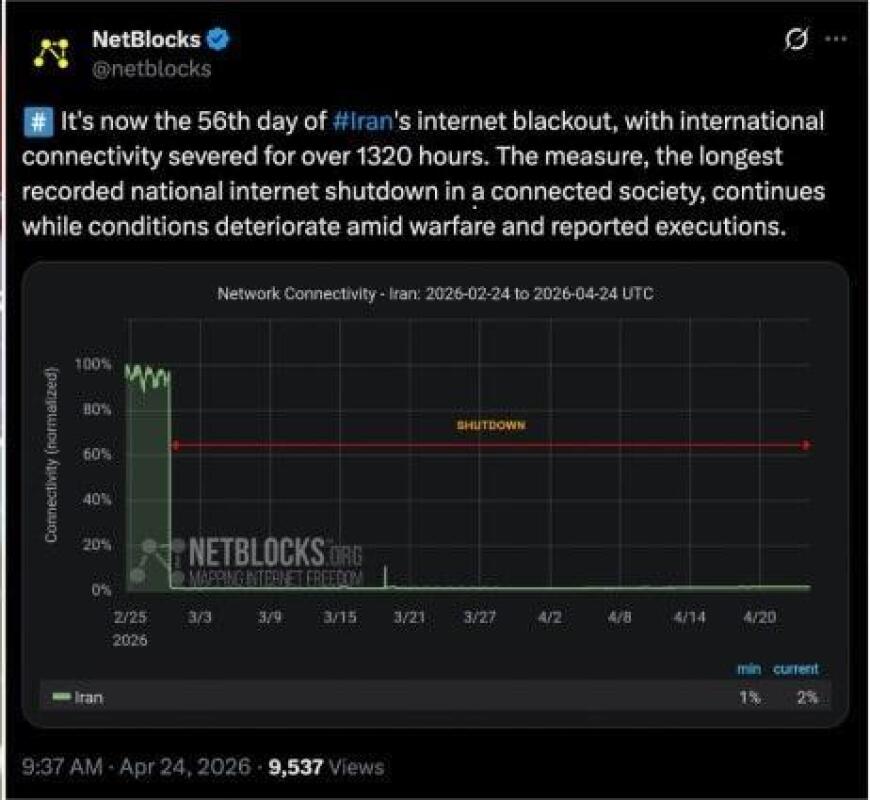This screenshot has width=870, height=800.
Task: Open the NetBlocks display name link
Action: 146,40
